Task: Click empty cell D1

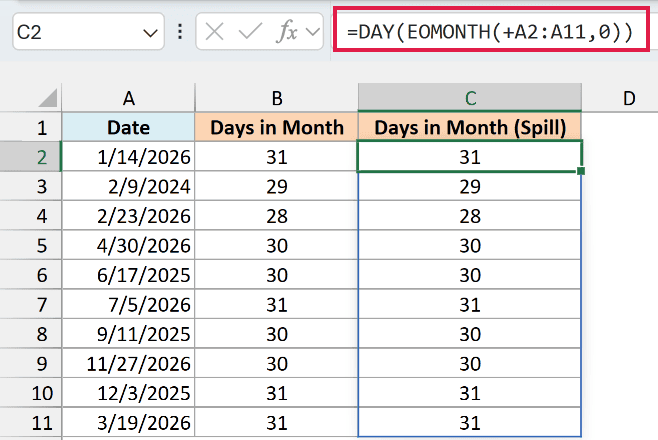Action: (620, 127)
